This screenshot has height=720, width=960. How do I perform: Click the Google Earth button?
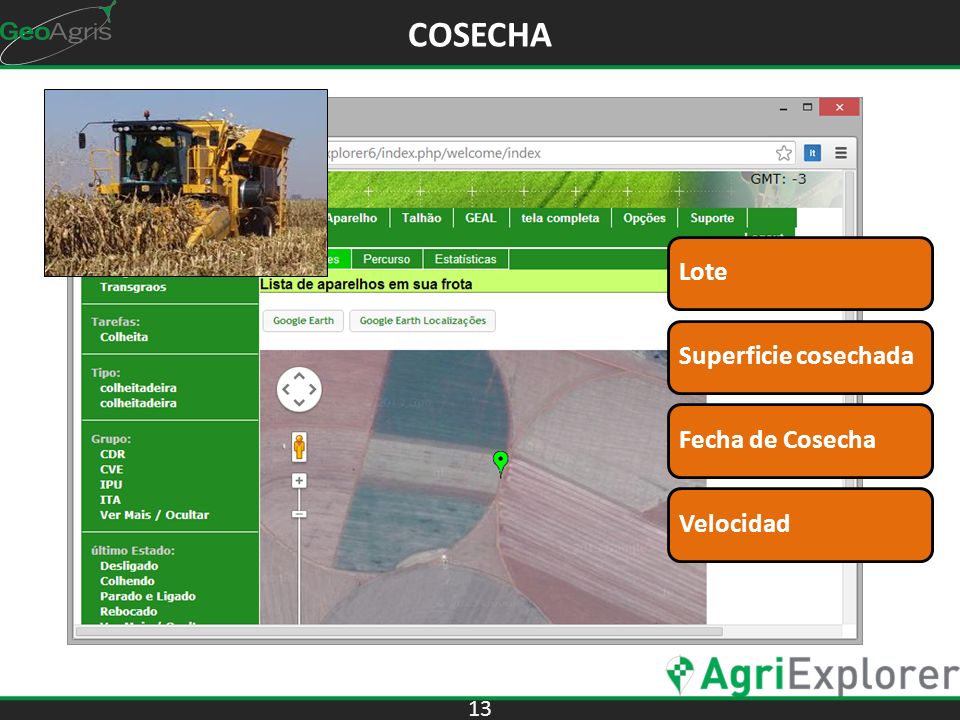[x=303, y=321]
